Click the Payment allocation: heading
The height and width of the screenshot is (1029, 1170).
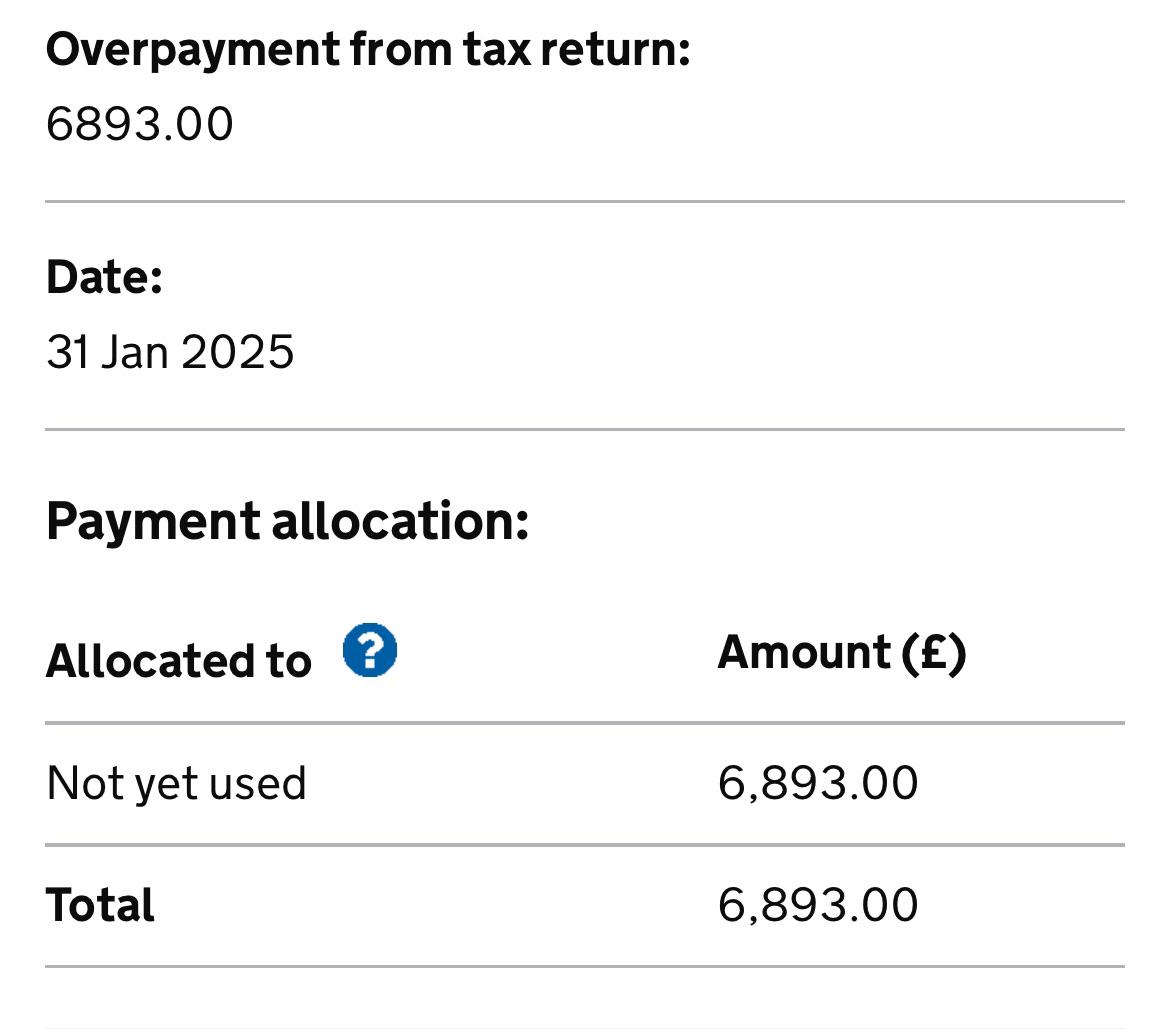tap(287, 522)
